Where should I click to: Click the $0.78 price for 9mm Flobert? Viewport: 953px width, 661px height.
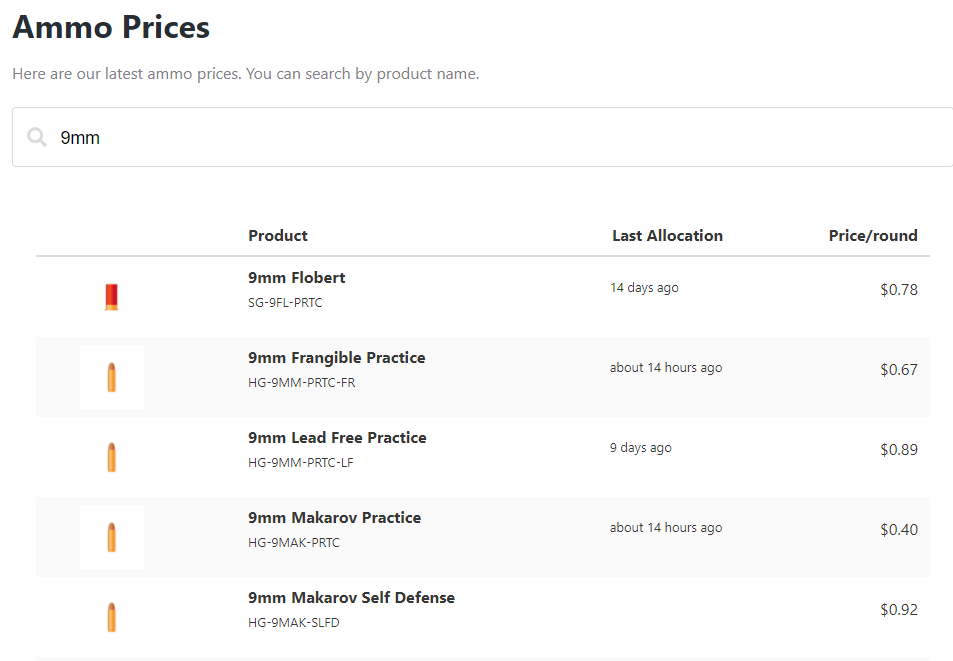coord(898,290)
